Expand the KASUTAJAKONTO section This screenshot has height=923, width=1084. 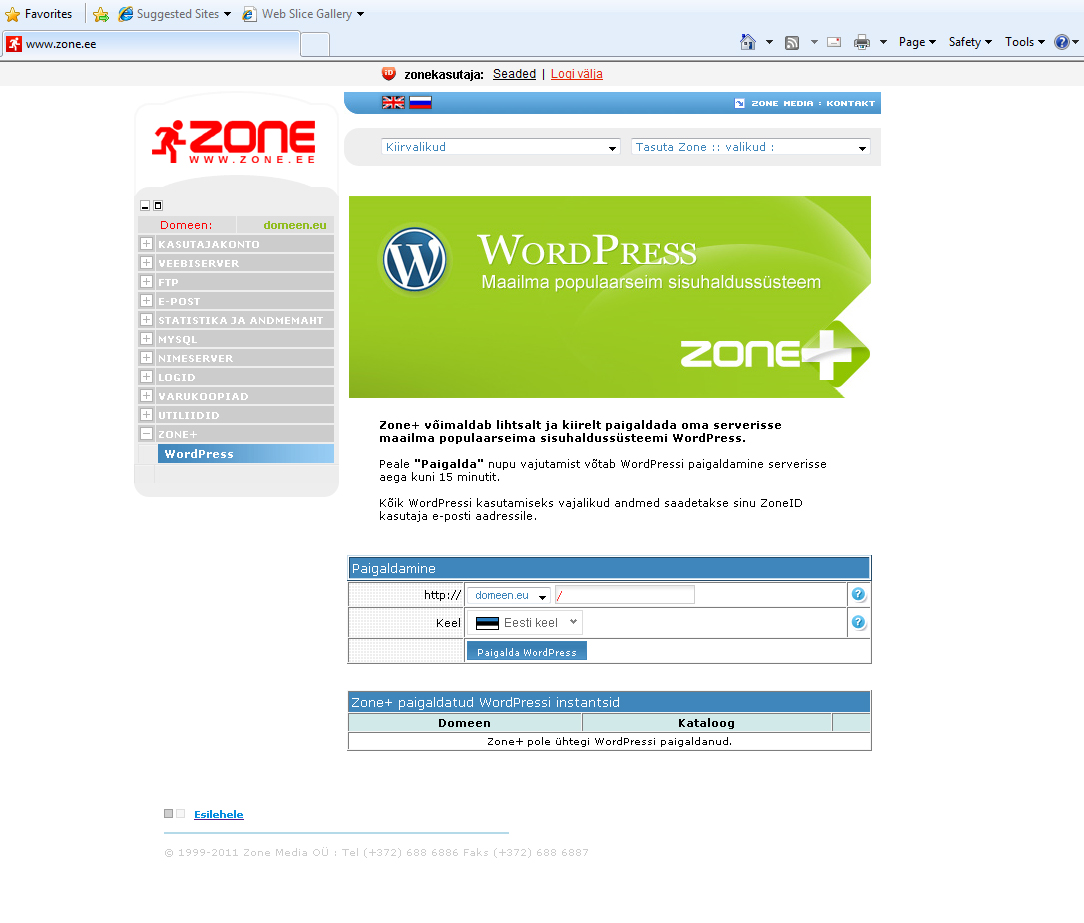click(x=147, y=243)
